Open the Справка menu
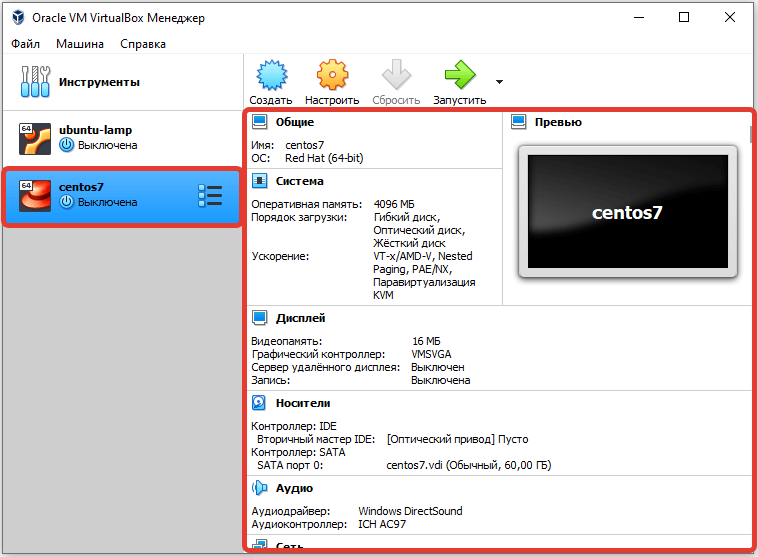Image resolution: width=758 pixels, height=557 pixels. point(143,44)
